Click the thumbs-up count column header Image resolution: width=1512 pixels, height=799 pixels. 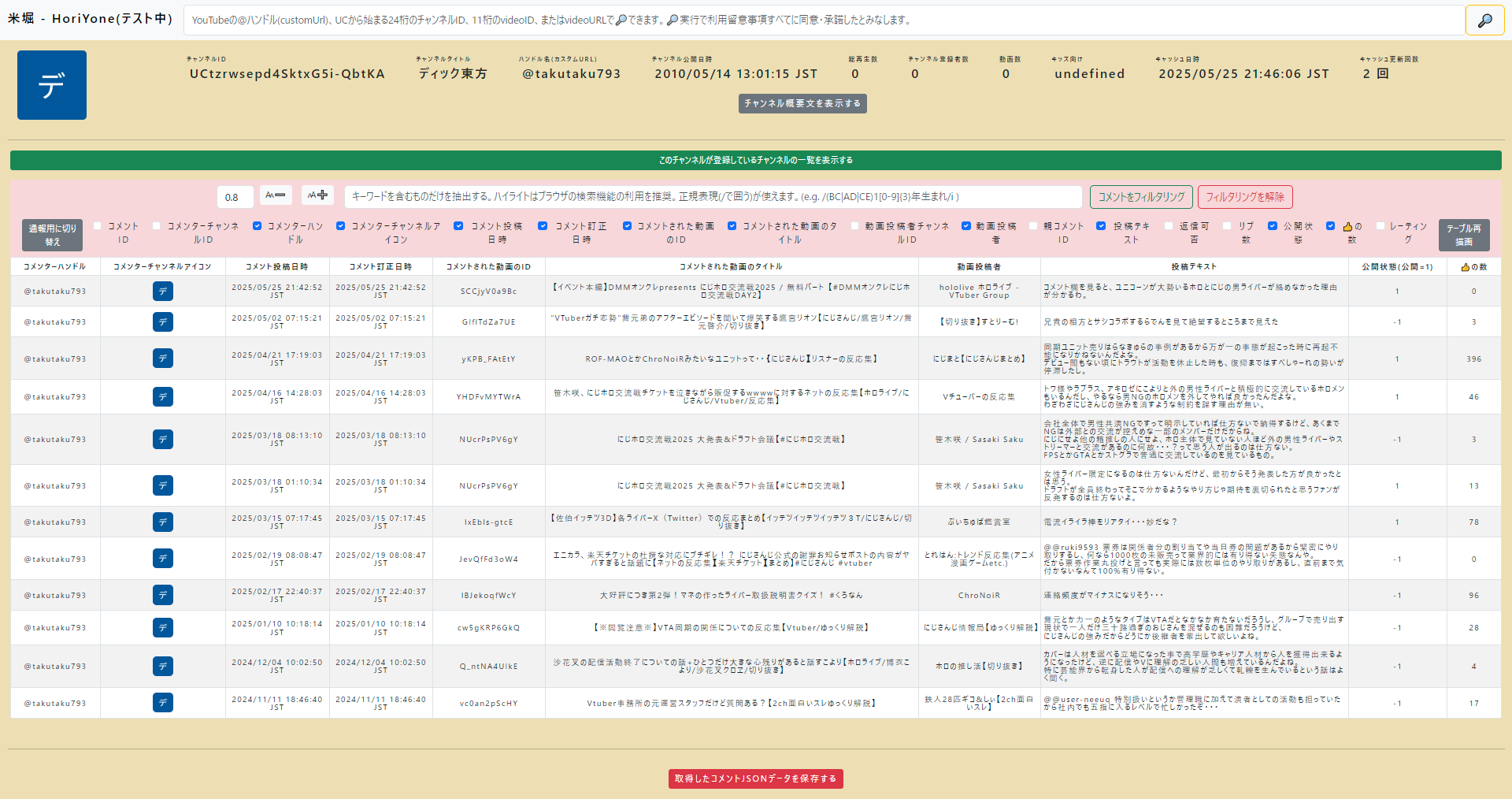(x=1473, y=267)
